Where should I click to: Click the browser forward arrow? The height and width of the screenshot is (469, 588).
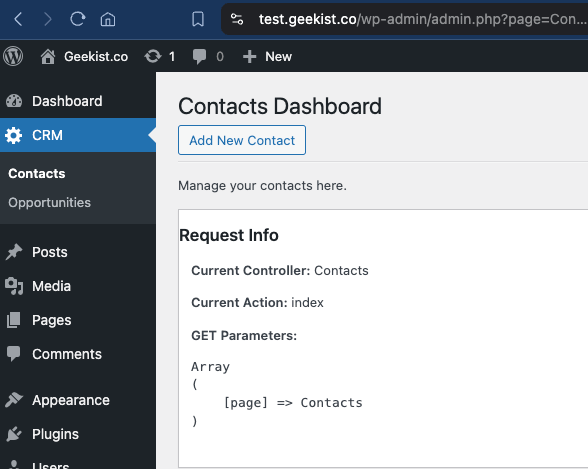coord(47,19)
